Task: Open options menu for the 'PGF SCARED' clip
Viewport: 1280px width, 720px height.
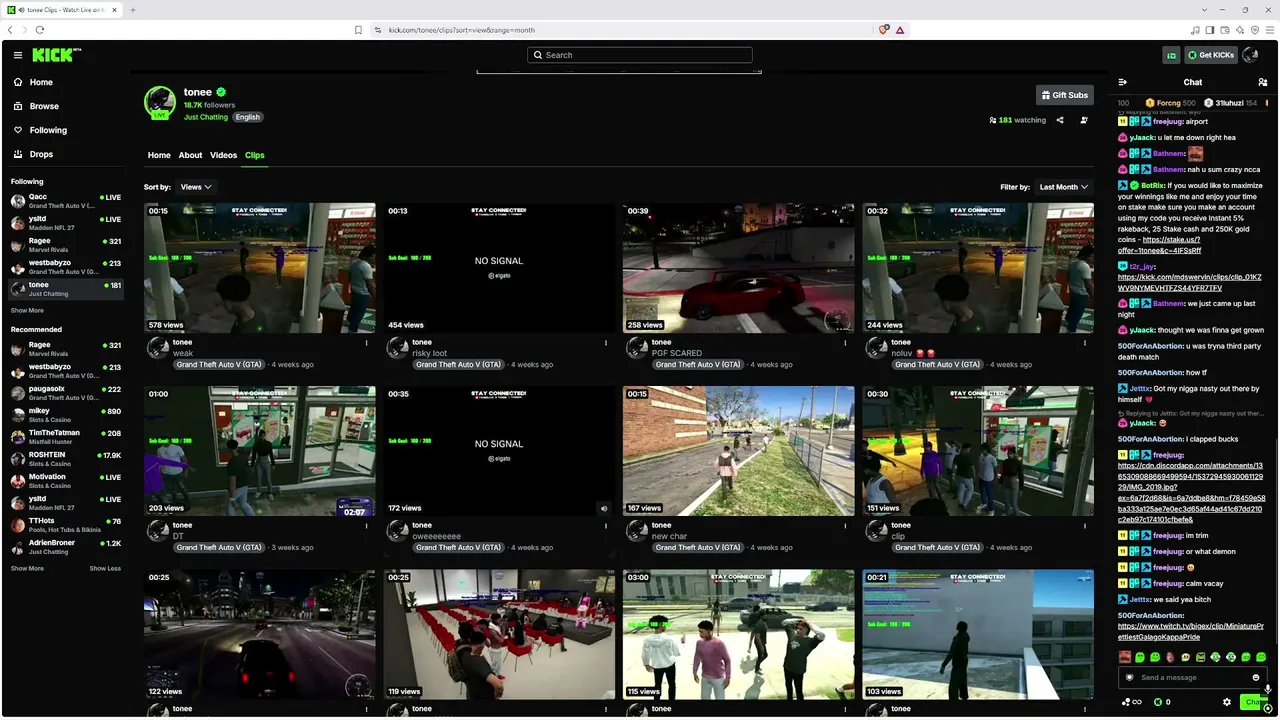Action: click(x=845, y=343)
